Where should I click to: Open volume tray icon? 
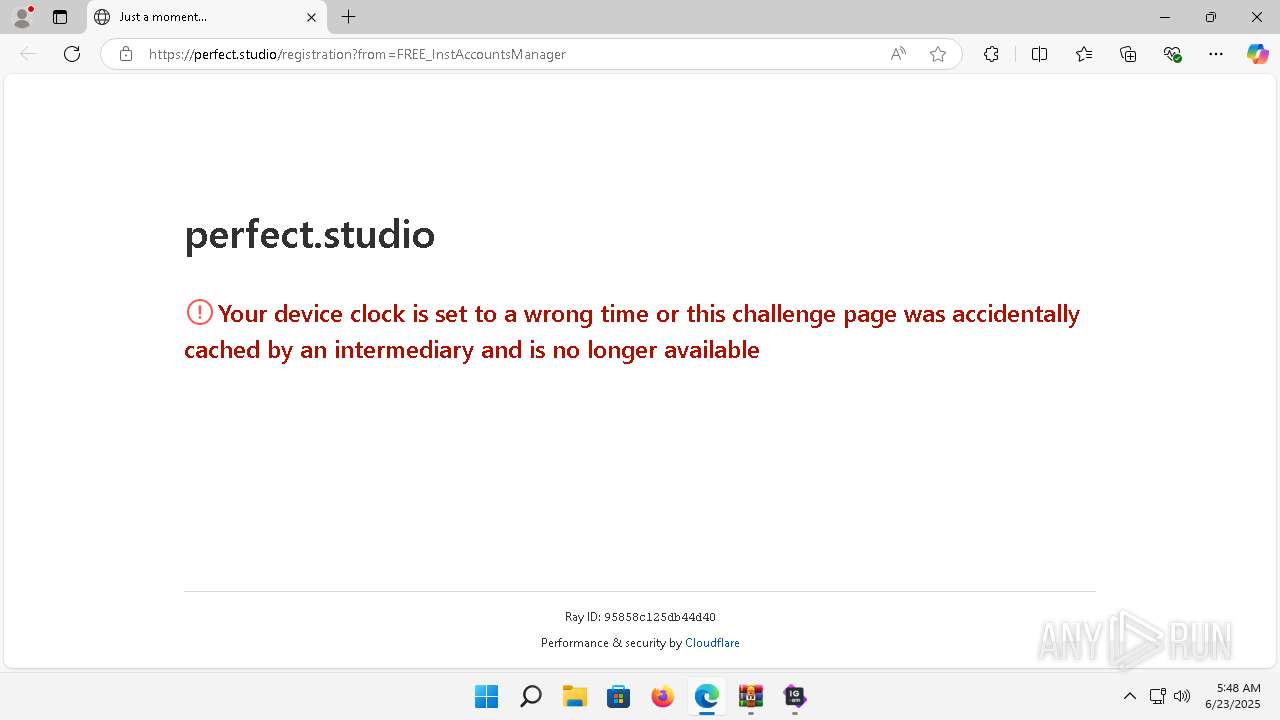[1182, 696]
